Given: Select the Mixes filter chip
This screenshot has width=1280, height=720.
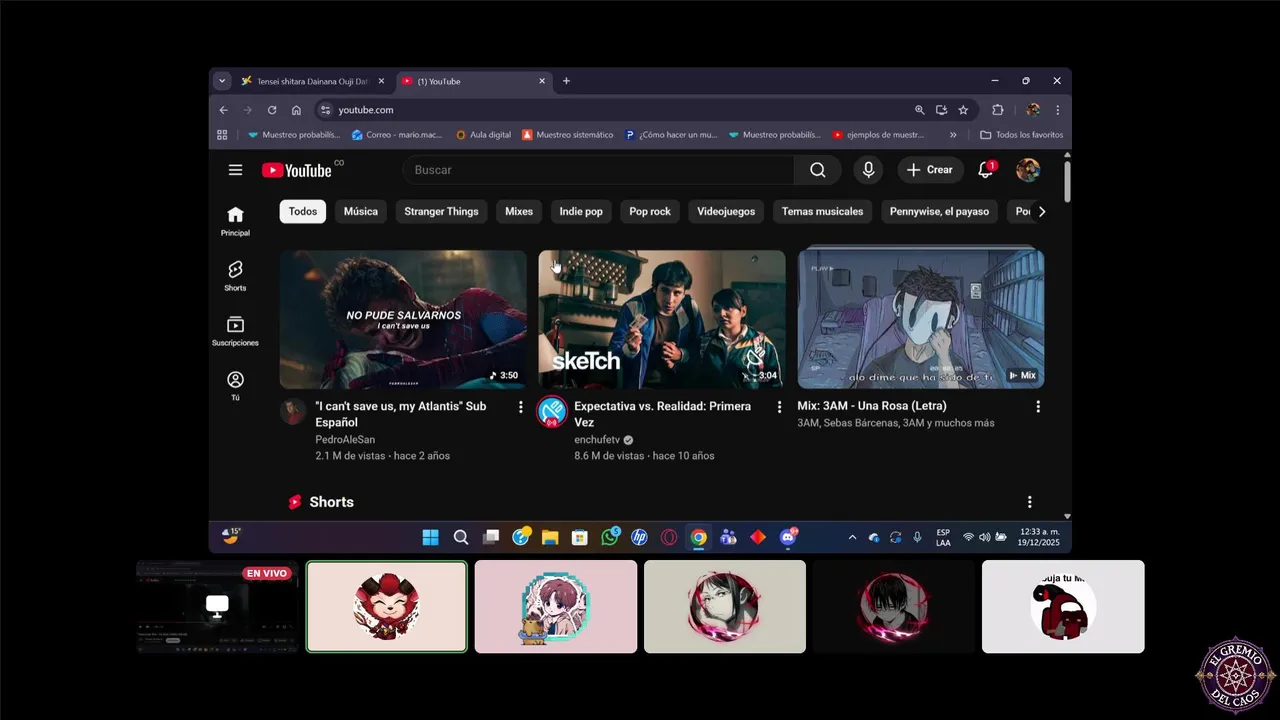Looking at the screenshot, I should coord(519,212).
